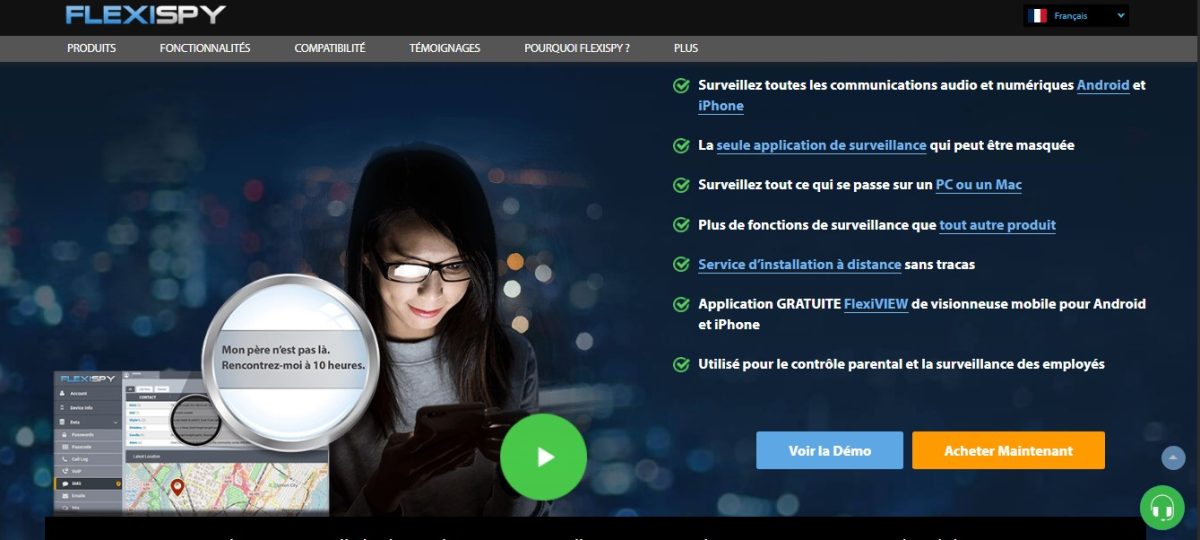The height and width of the screenshot is (540, 1200).
Task: Click the scroll-to-top arrow icon
Action: point(1173,458)
